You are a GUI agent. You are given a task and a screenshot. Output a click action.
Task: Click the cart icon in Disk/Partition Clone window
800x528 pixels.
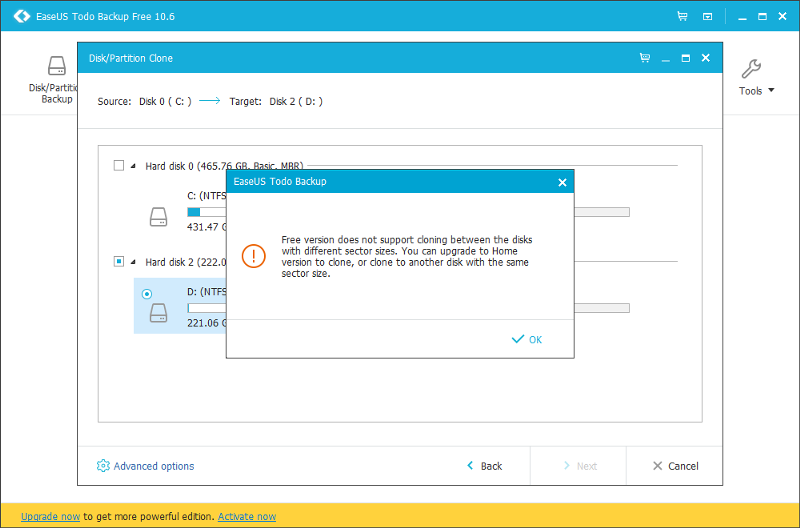tap(645, 58)
